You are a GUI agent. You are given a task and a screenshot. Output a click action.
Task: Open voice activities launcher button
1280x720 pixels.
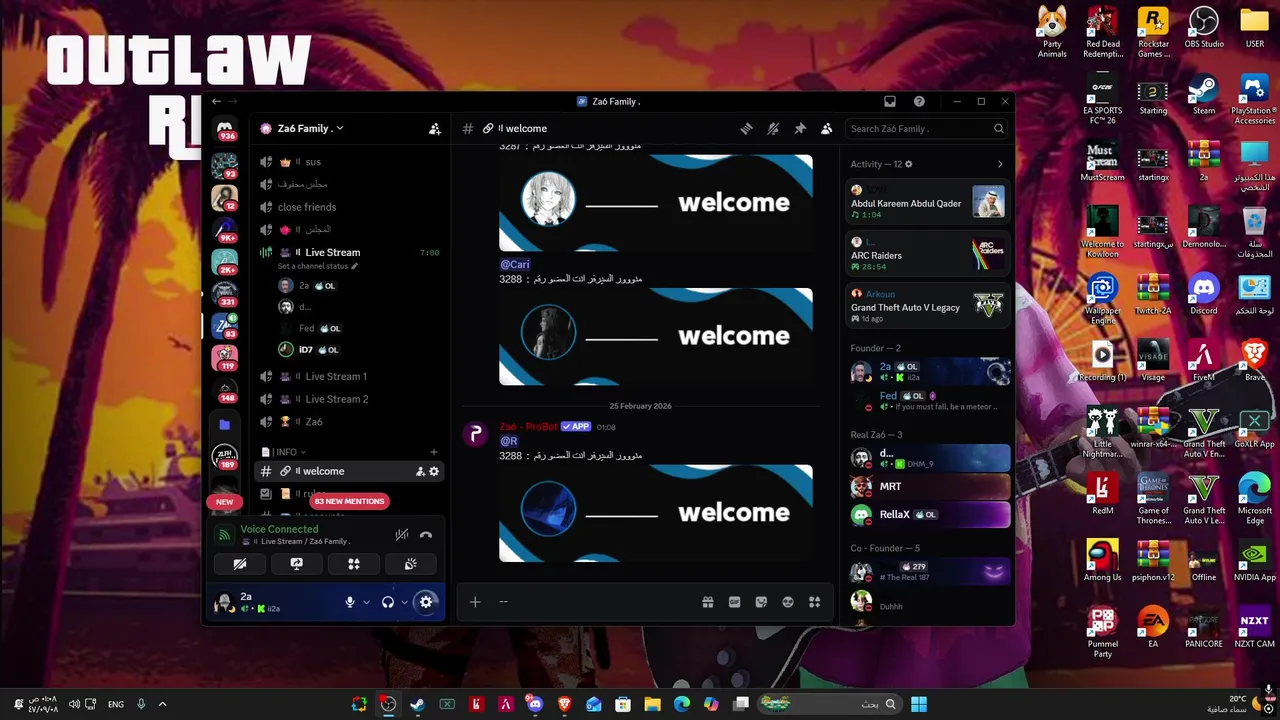point(353,564)
